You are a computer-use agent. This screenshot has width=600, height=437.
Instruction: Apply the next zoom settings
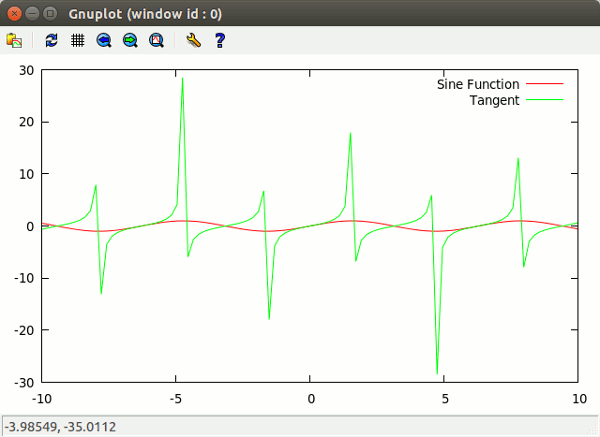pos(130,41)
